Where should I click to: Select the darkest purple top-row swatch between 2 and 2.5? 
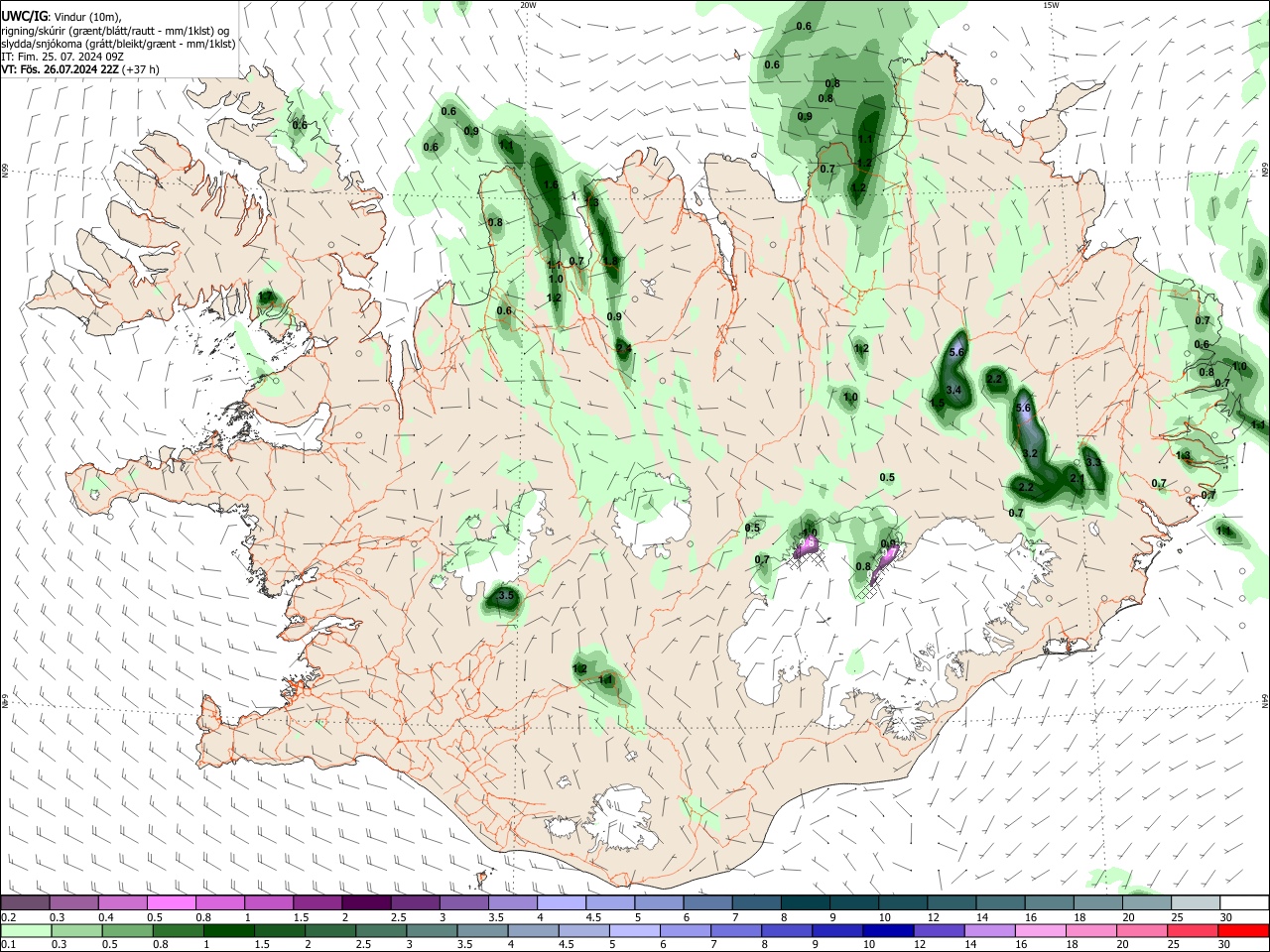coord(365,903)
